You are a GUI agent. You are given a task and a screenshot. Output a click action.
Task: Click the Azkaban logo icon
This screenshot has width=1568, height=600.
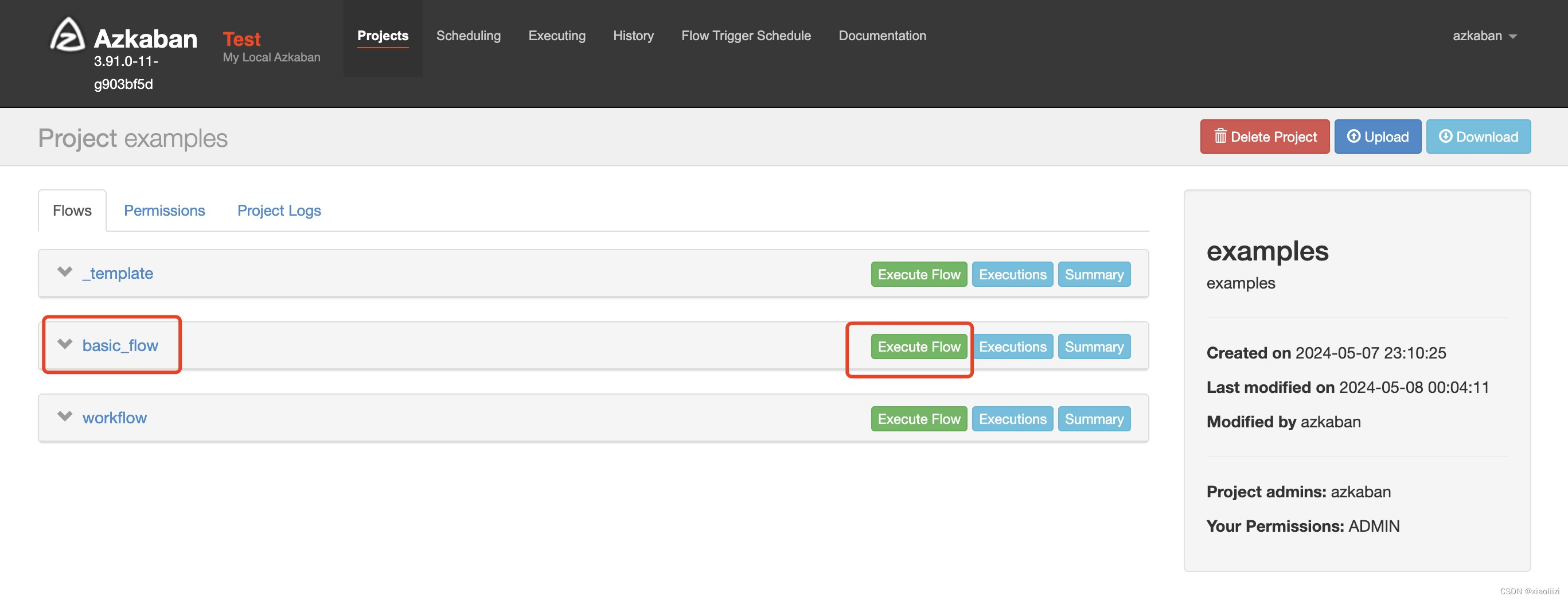click(x=67, y=34)
